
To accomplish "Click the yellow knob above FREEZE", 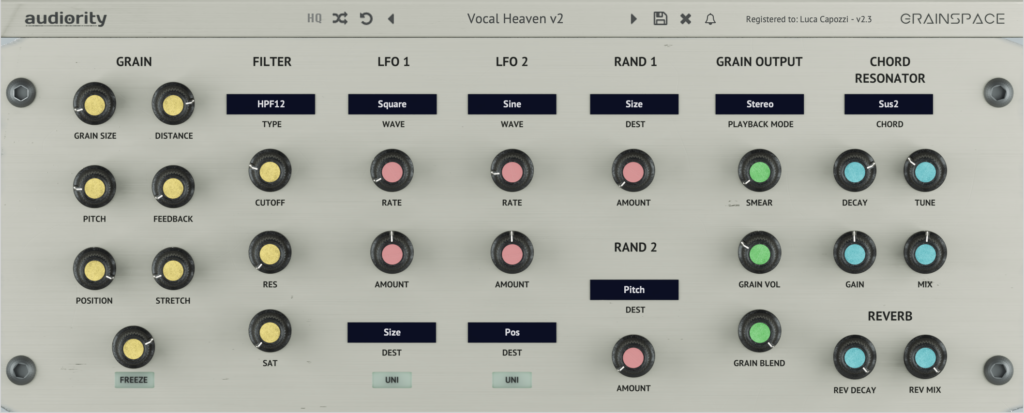I will [x=133, y=348].
